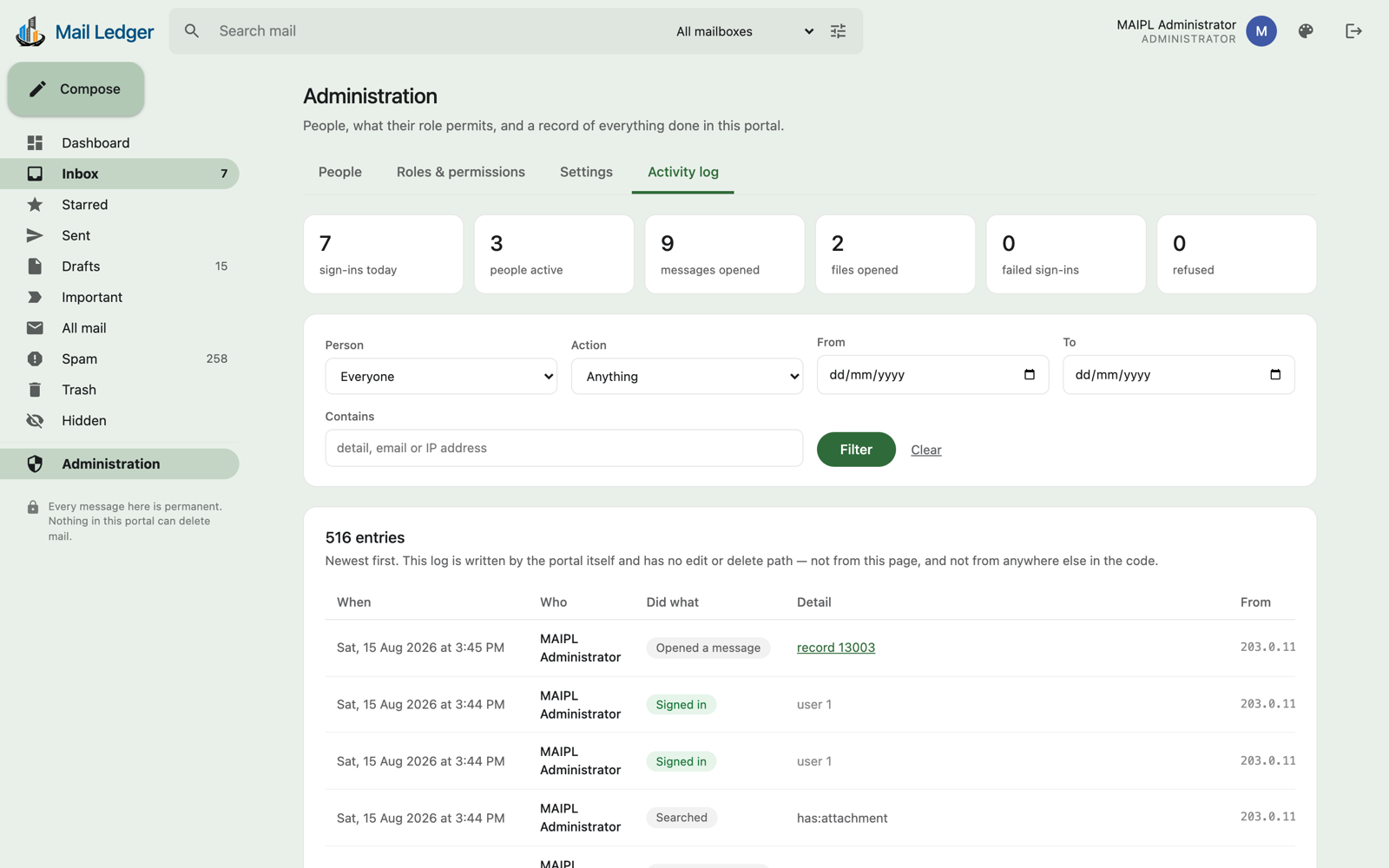Click the Inbox tray icon

[35, 174]
